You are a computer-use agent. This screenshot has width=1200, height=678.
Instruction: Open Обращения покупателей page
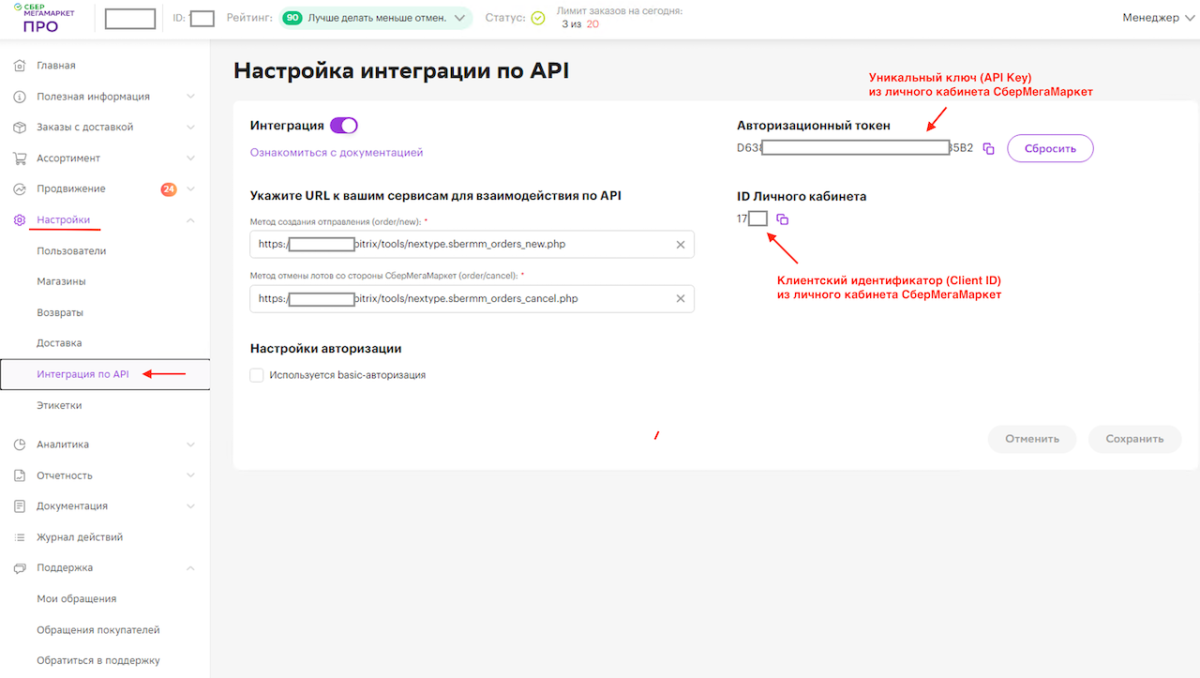tap(99, 630)
